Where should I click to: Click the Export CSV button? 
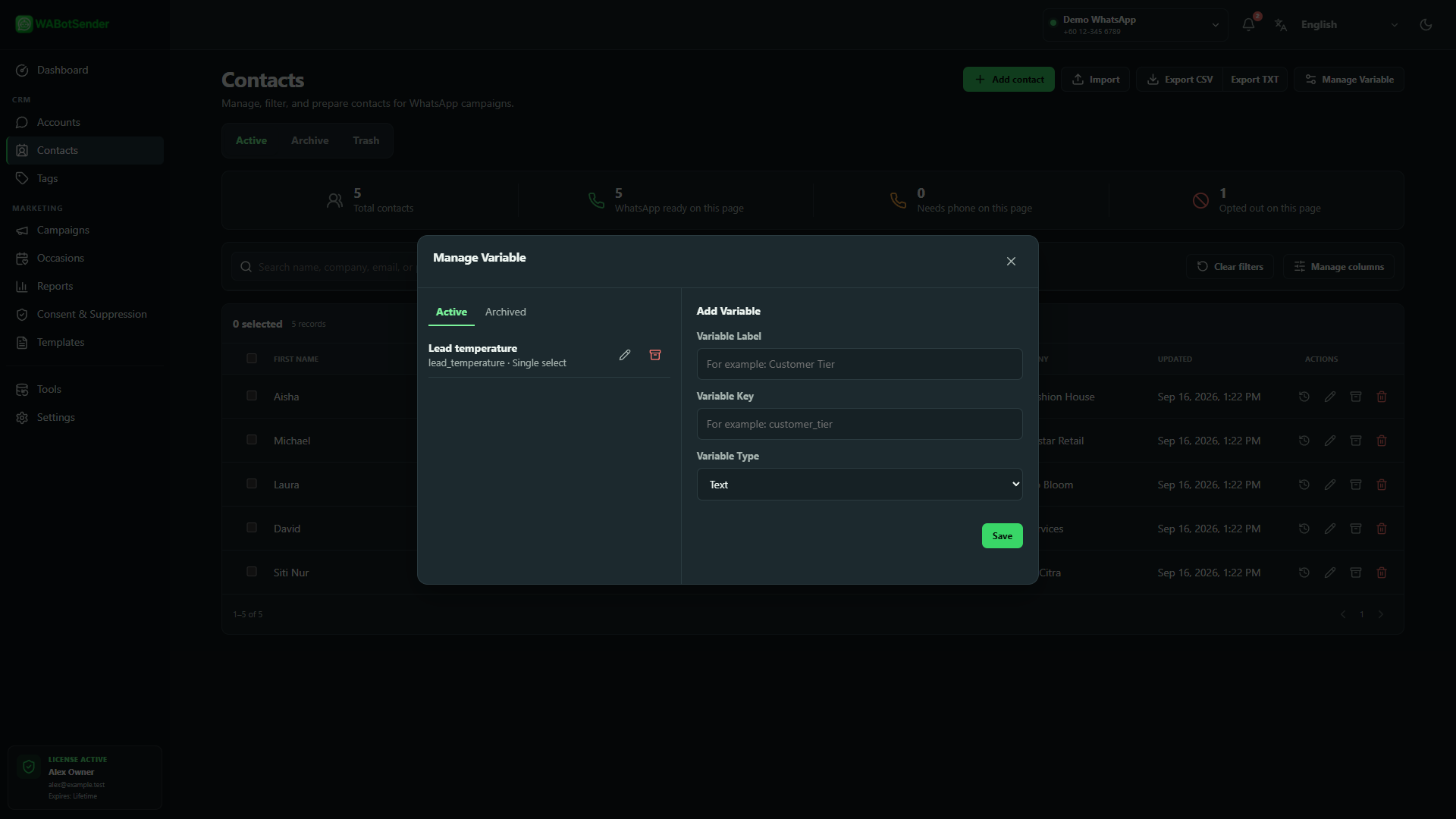coord(1179,80)
